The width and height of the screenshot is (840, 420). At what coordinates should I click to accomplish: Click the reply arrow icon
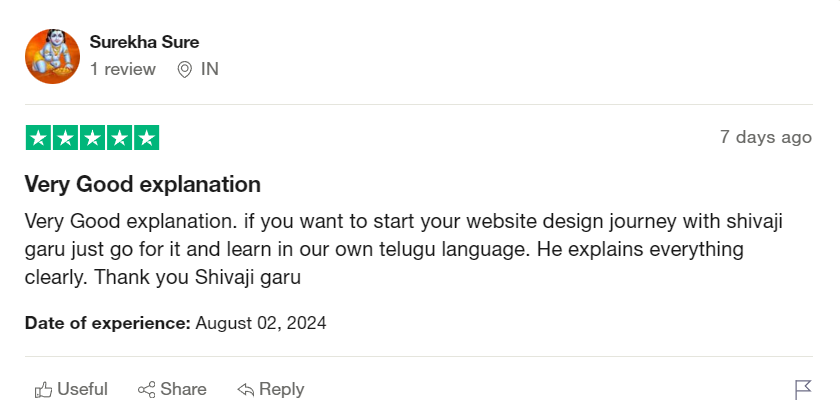(245, 389)
